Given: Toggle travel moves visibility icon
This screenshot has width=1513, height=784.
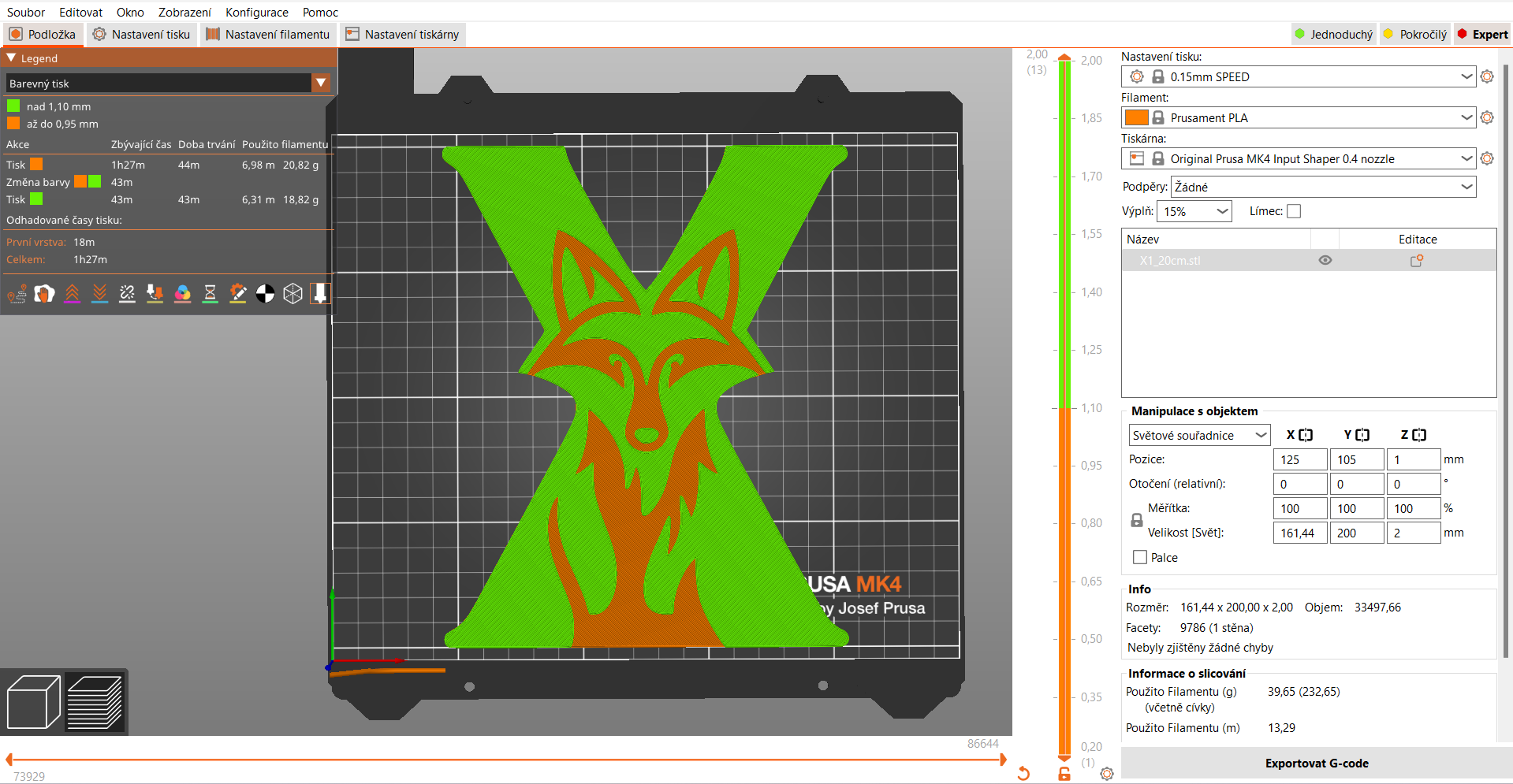Looking at the screenshot, I should pos(17,294).
